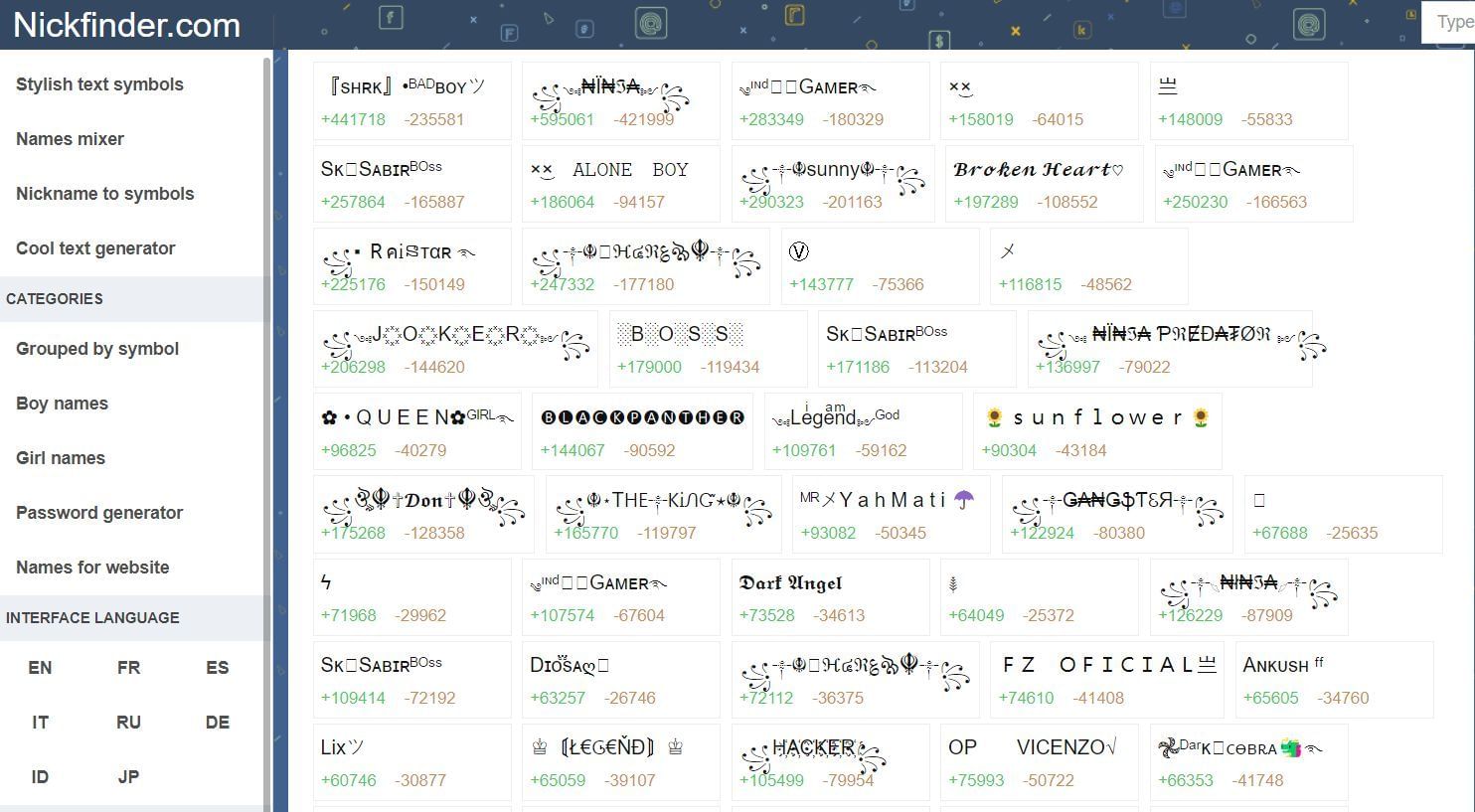
Task: Choose the QUEEN girl flower nickname
Action: coord(416,417)
